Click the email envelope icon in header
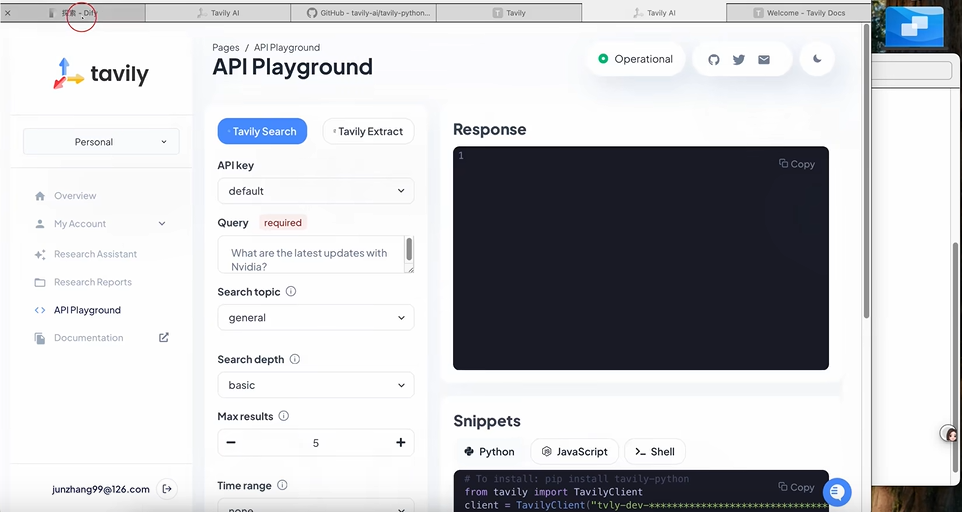This screenshot has height=512, width=962. (x=764, y=59)
